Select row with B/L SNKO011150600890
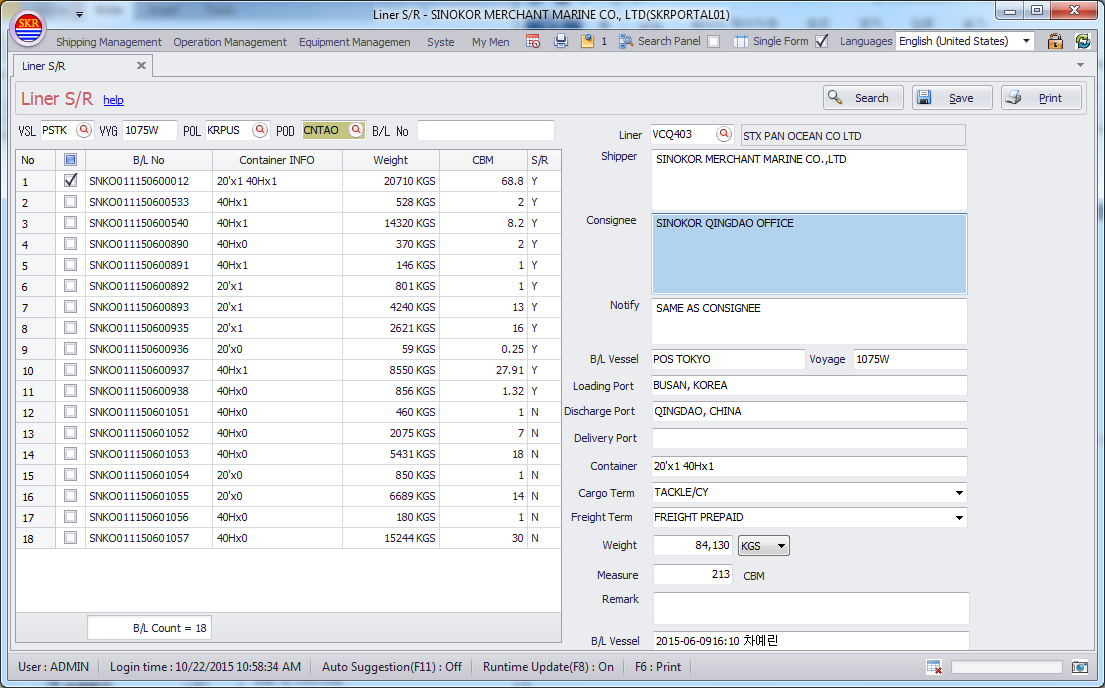This screenshot has height=688, width=1105. [288, 244]
